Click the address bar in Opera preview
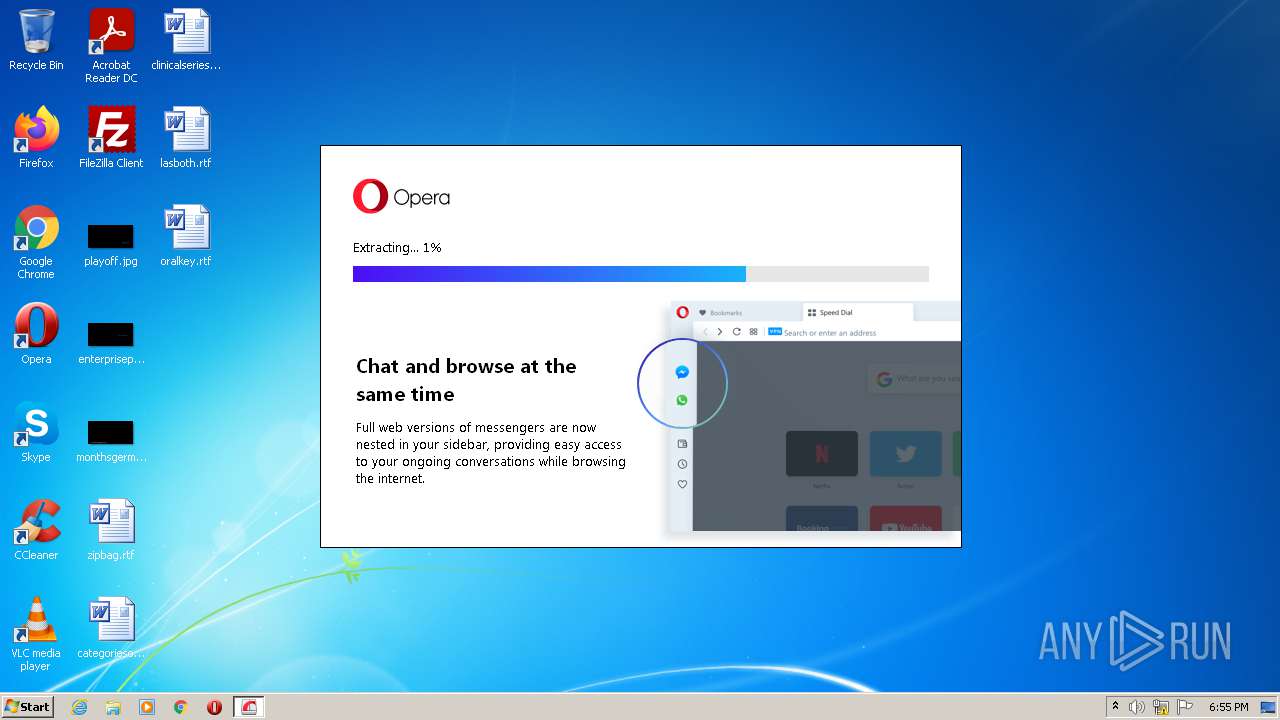 tap(863, 332)
